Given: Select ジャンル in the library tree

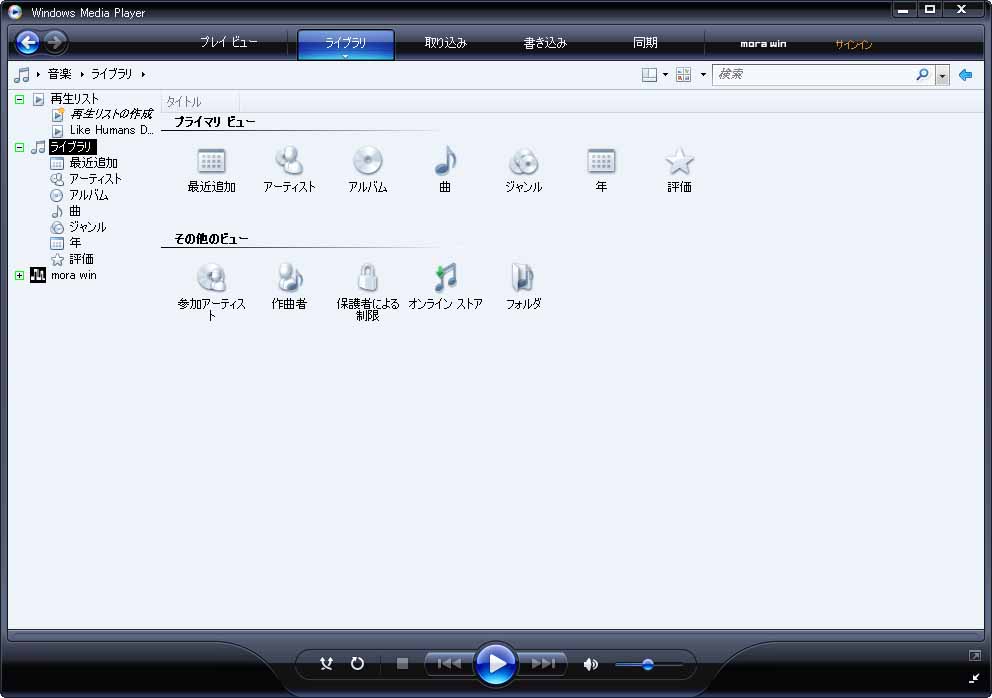Looking at the screenshot, I should (87, 227).
